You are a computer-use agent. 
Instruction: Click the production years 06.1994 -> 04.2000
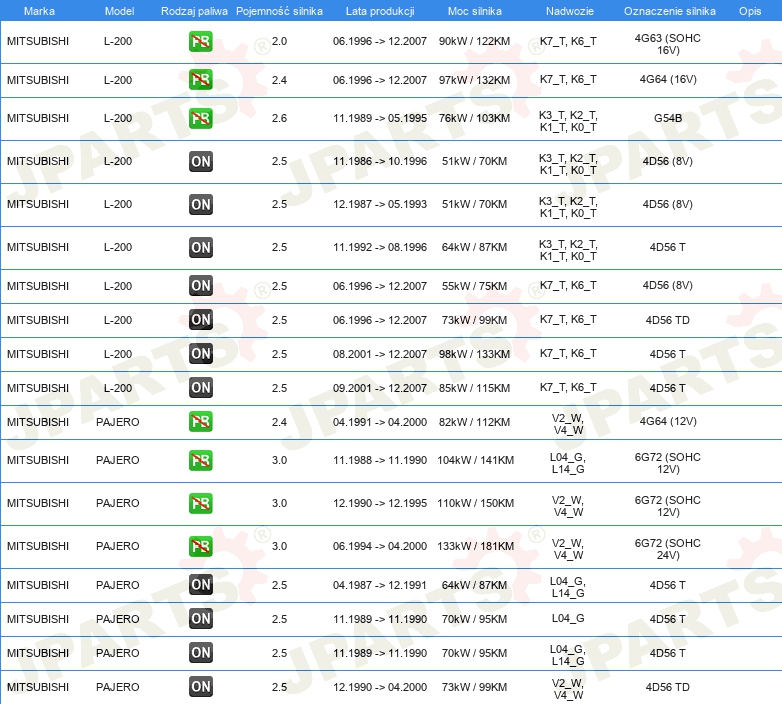380,546
